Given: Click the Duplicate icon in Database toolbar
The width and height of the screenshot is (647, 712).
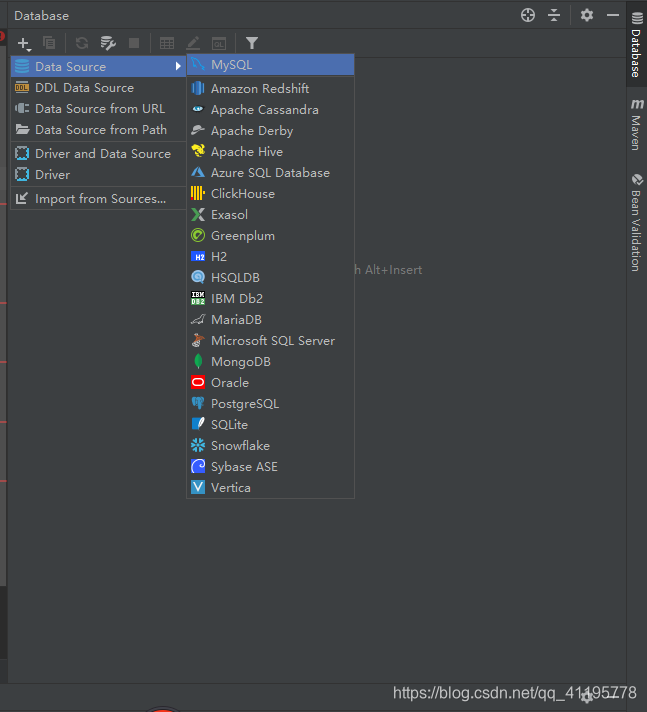Looking at the screenshot, I should click(49, 43).
